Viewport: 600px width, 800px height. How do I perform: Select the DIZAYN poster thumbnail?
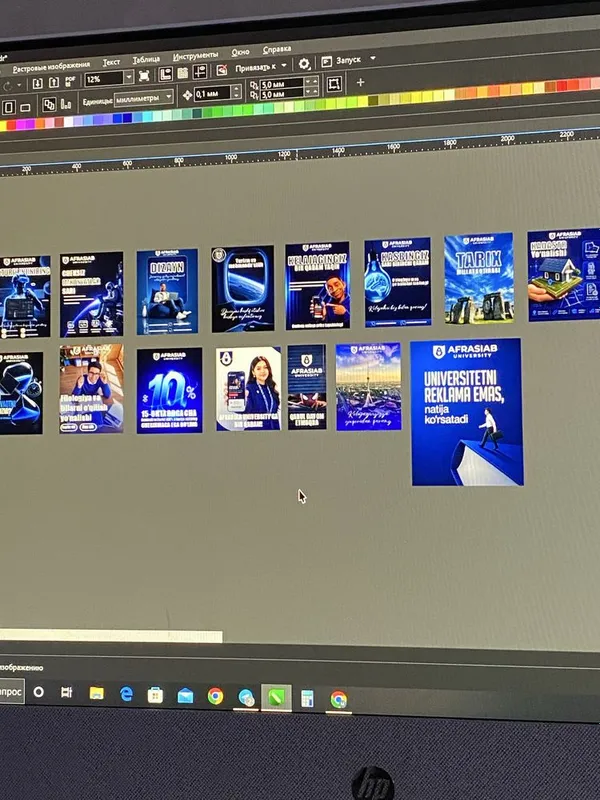pos(167,291)
